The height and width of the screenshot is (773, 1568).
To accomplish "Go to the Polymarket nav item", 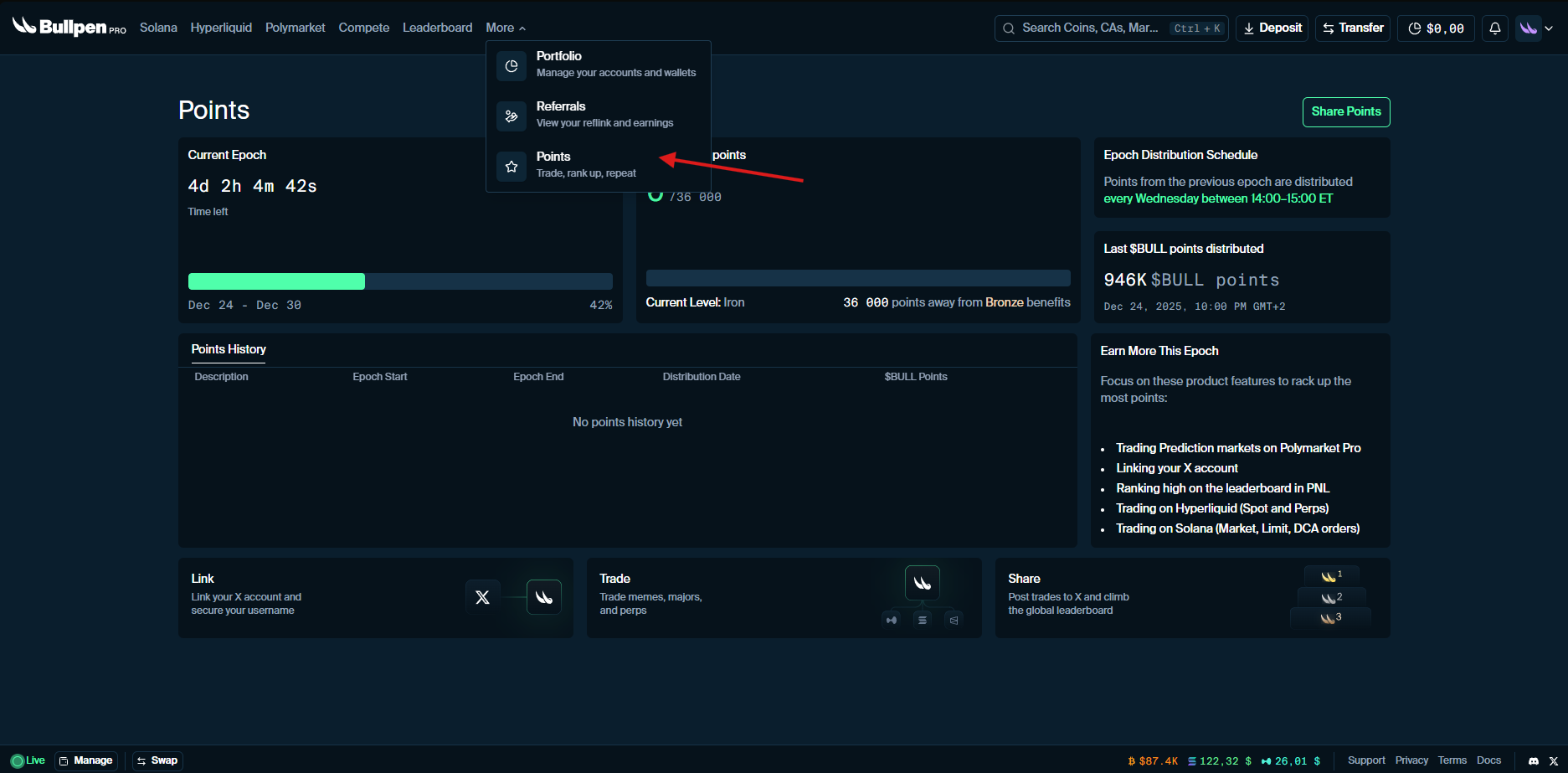I will pyautogui.click(x=295, y=28).
